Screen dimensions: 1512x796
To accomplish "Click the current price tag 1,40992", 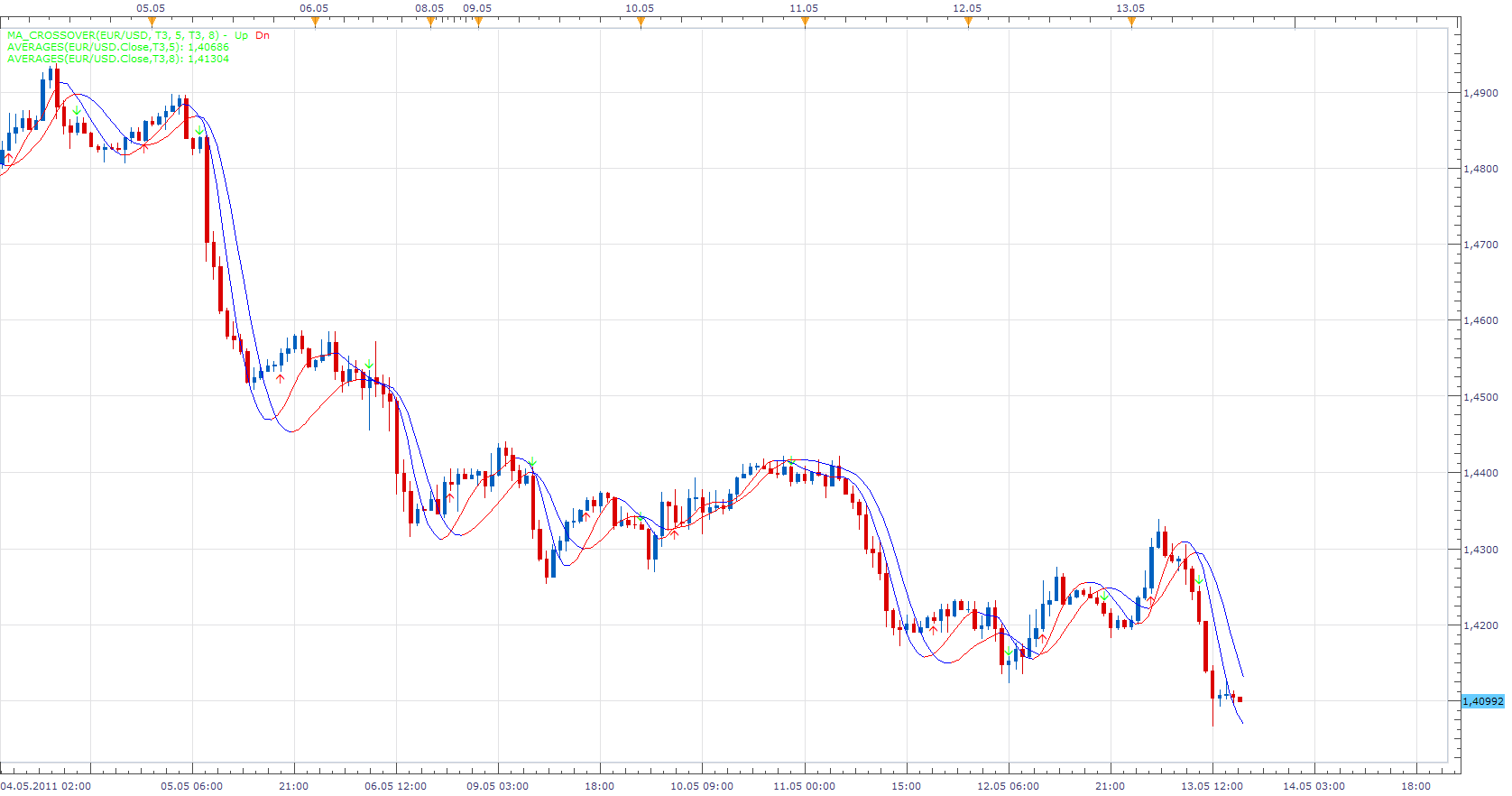I will point(1483,701).
